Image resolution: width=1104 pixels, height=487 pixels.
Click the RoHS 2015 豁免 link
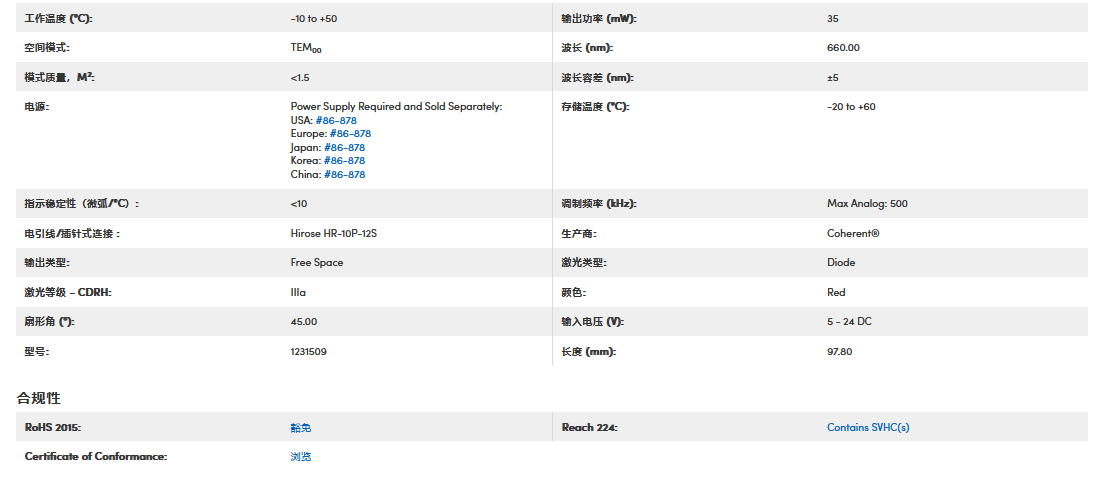click(x=301, y=428)
